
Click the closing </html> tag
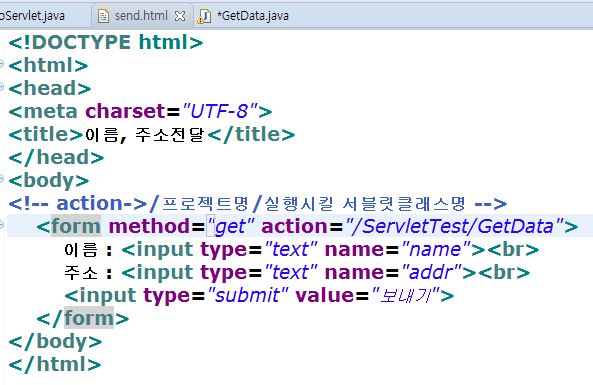coord(55,365)
